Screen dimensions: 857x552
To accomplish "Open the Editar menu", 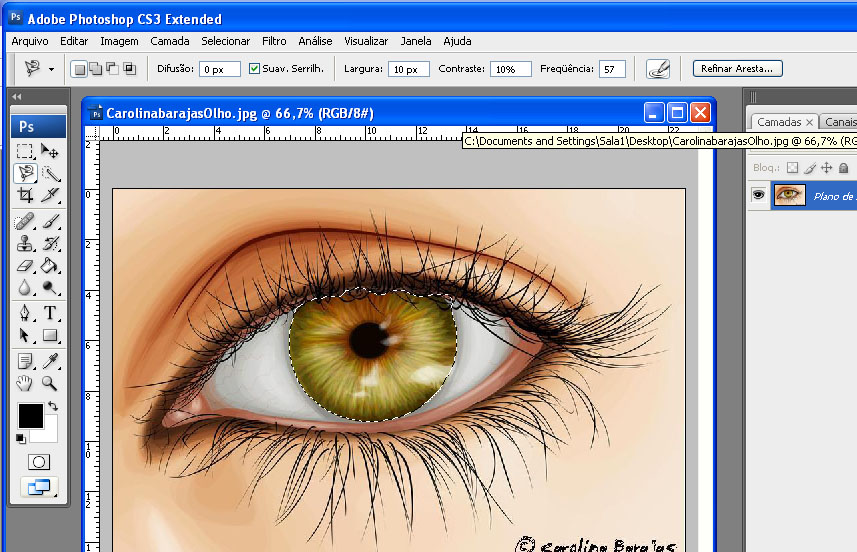I will [x=74, y=41].
